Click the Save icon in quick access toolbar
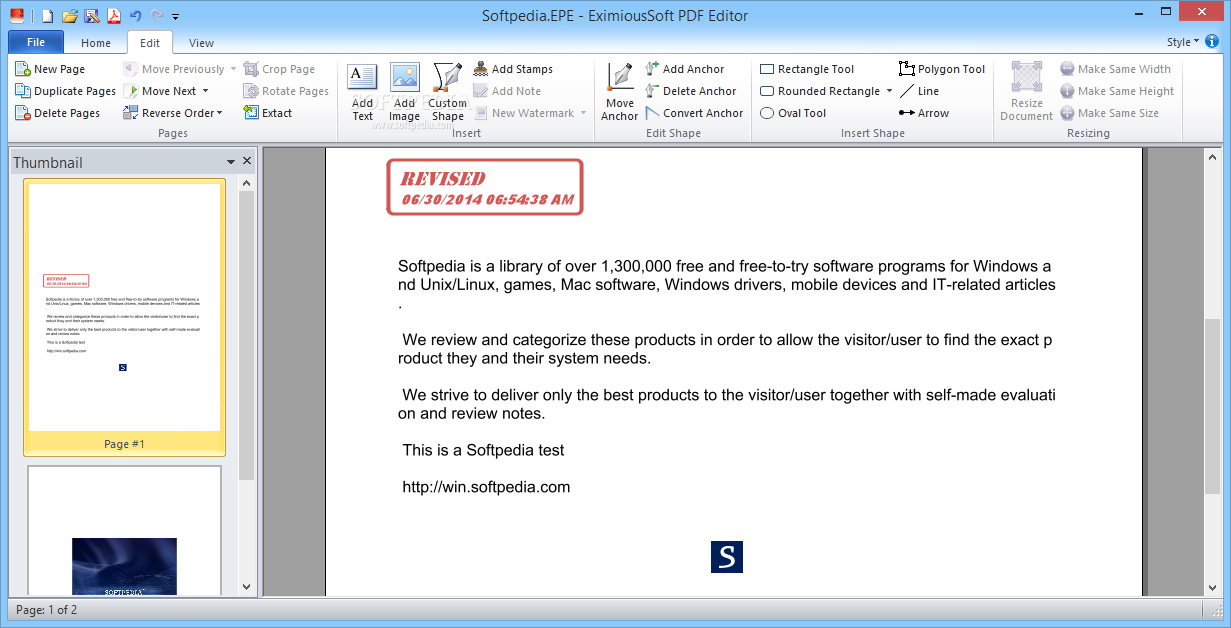1231x628 pixels. click(x=91, y=16)
